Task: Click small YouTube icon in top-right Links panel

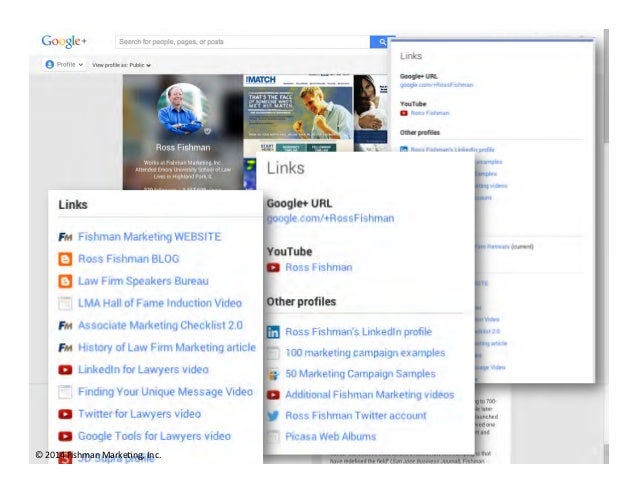Action: pyautogui.click(x=404, y=113)
